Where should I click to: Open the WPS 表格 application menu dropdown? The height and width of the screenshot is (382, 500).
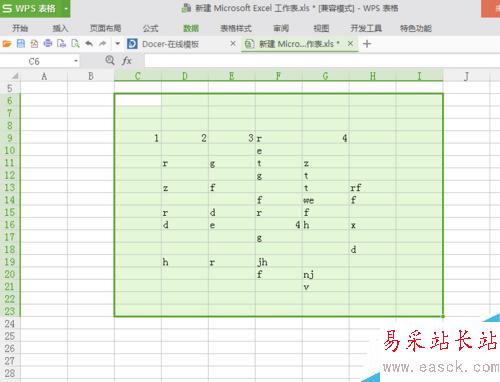click(x=66, y=8)
